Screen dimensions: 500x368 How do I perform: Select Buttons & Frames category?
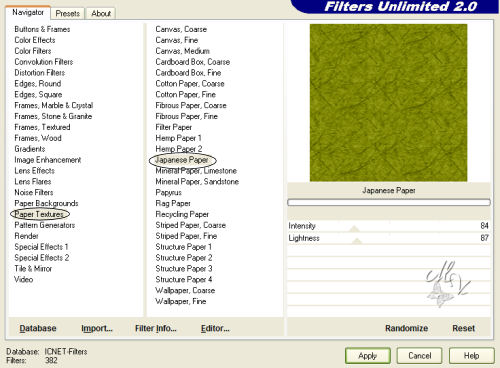point(42,29)
